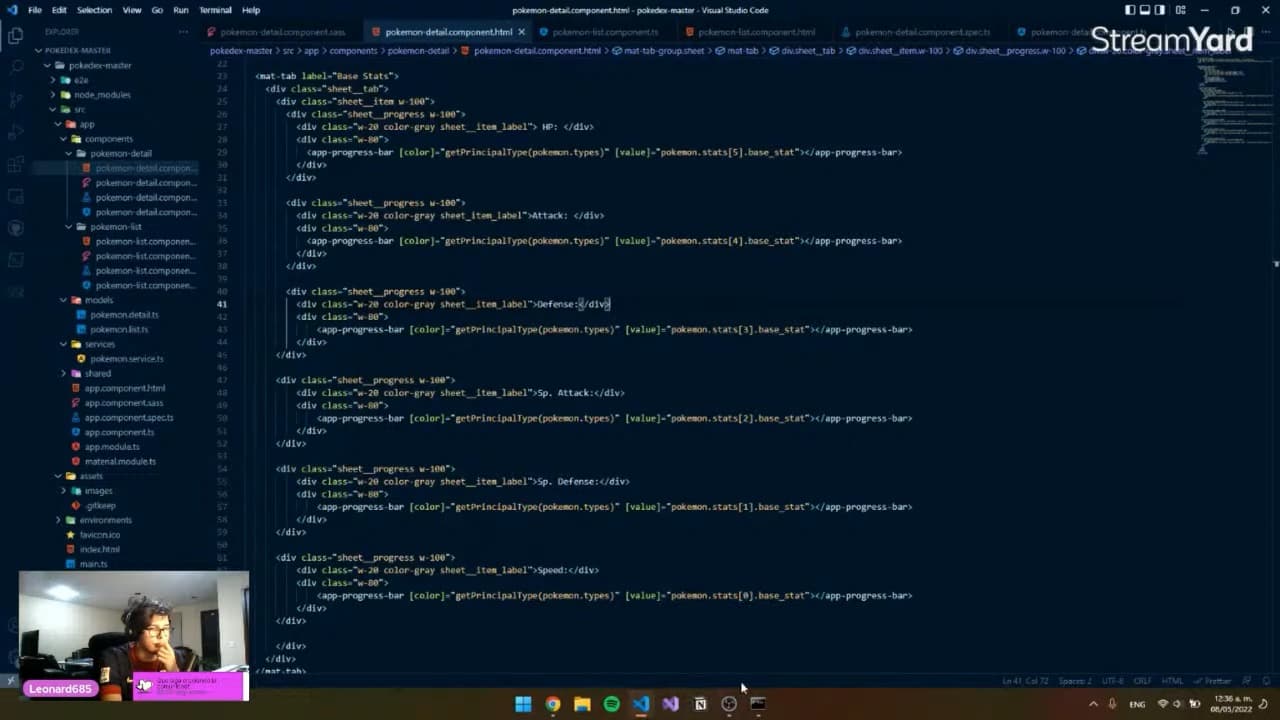Image resolution: width=1280 pixels, height=720 pixels.
Task: Change HTML language mode in status bar
Action: (1172, 681)
